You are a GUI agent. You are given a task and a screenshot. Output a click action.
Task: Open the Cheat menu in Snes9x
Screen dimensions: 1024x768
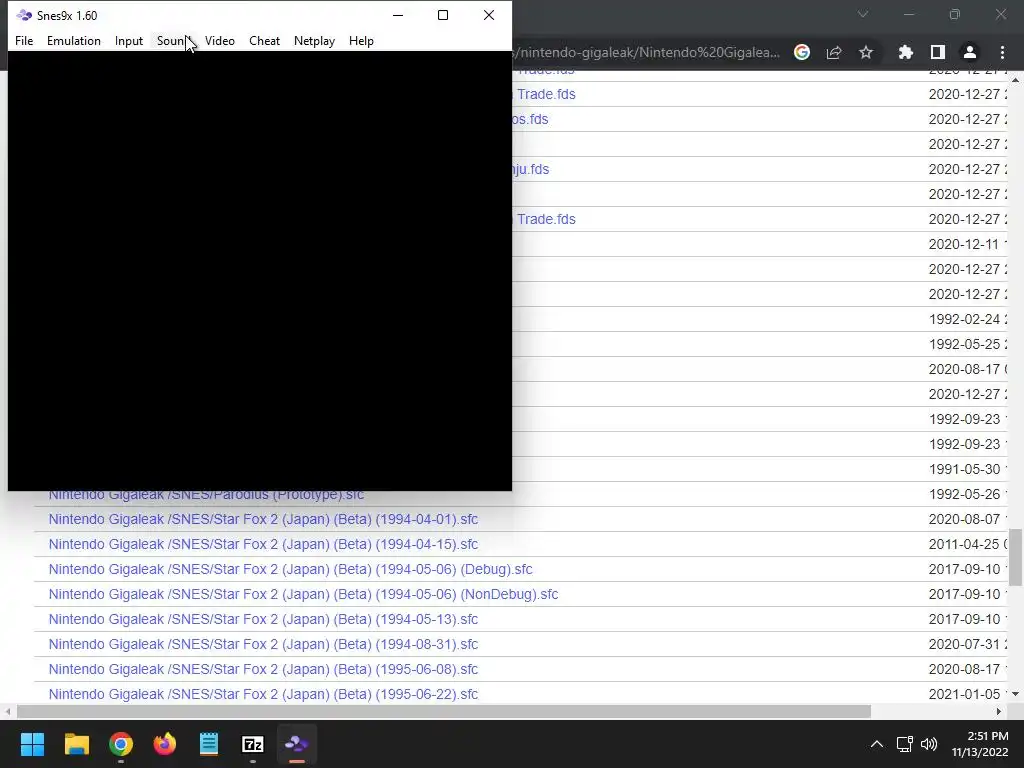click(x=264, y=40)
